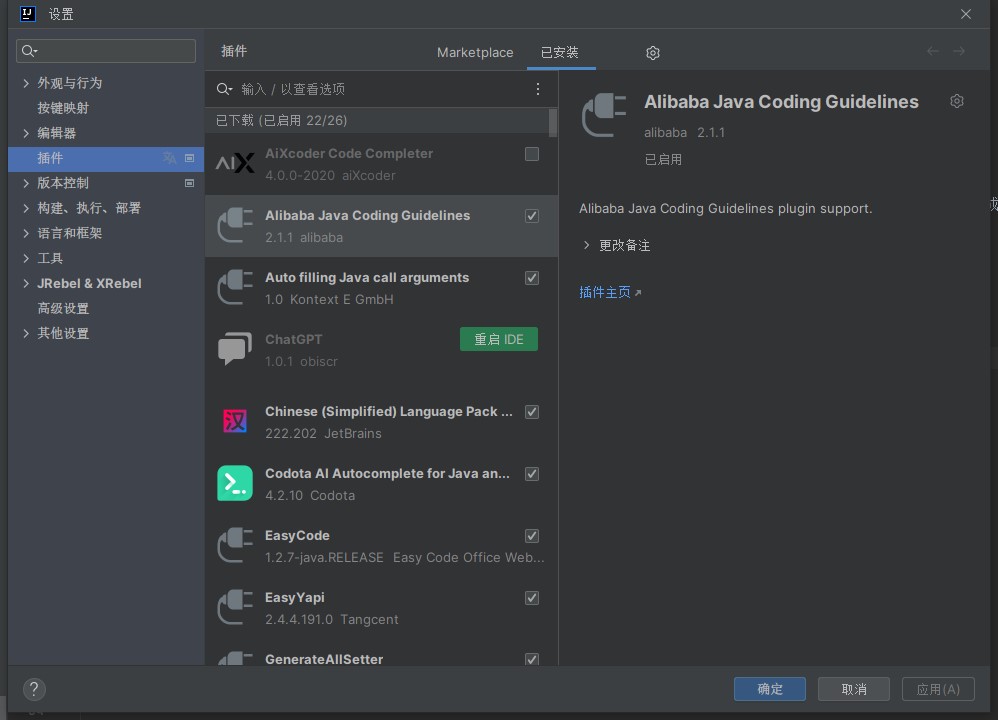Click the 已启用 status text
This screenshot has width=998, height=720.
click(x=663, y=159)
